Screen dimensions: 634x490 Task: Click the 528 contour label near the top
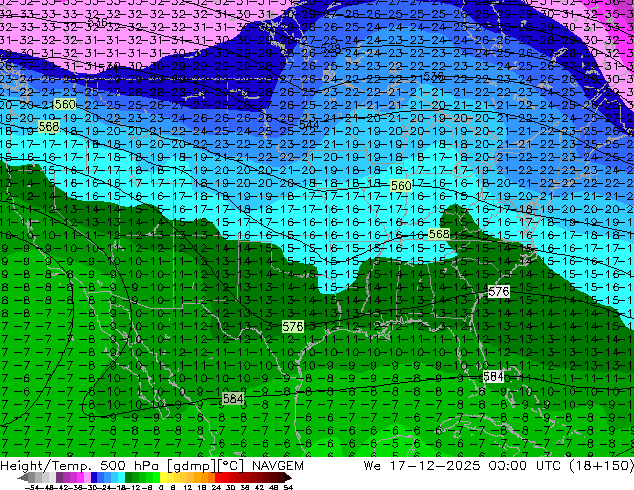pos(330,48)
